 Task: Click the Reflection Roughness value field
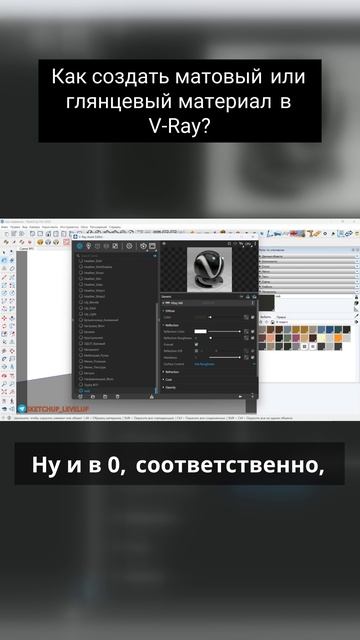(201, 338)
